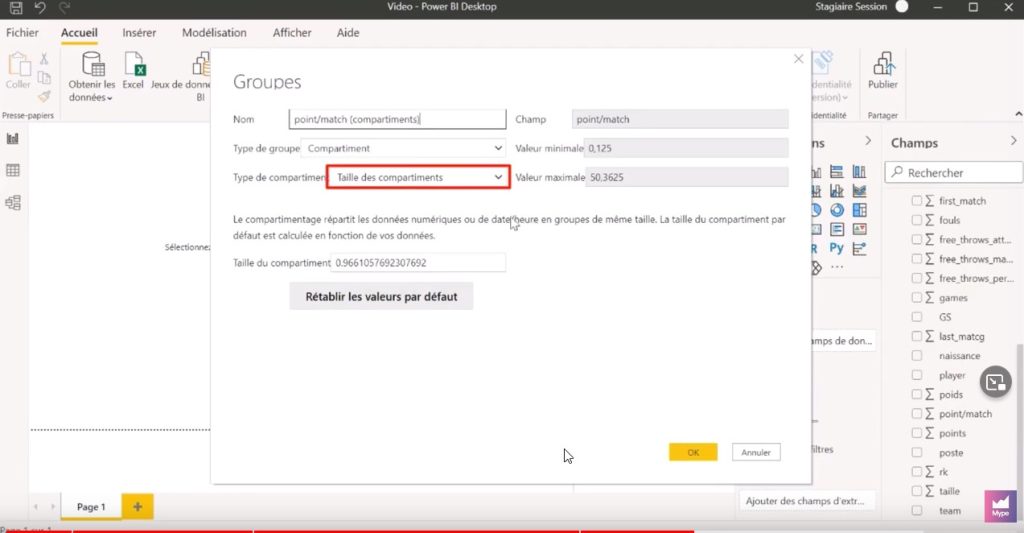Check the fouls field
Screen dimensions: 1024x533
click(x=917, y=220)
